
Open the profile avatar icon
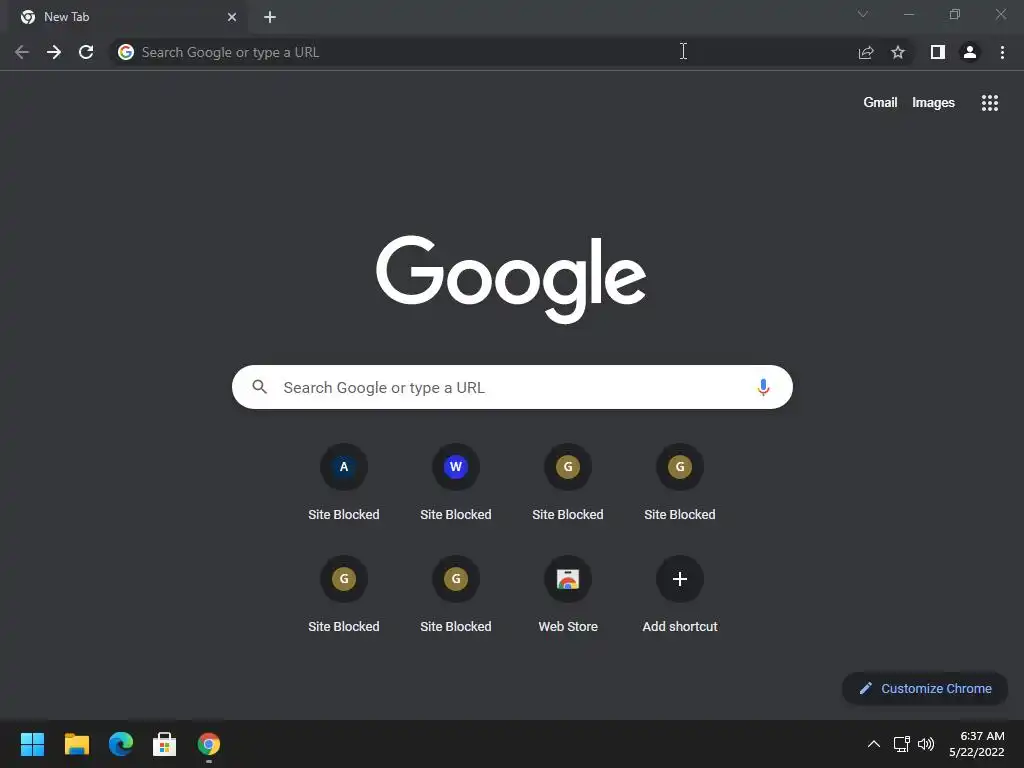[970, 52]
